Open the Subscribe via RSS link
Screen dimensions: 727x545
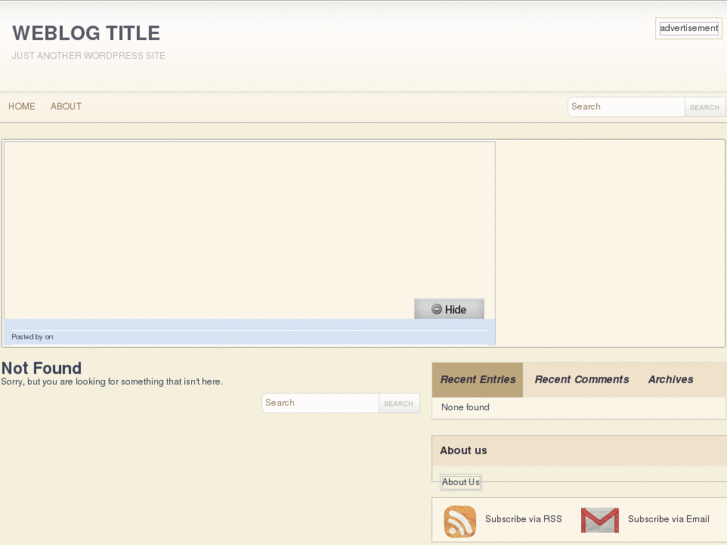pos(523,519)
